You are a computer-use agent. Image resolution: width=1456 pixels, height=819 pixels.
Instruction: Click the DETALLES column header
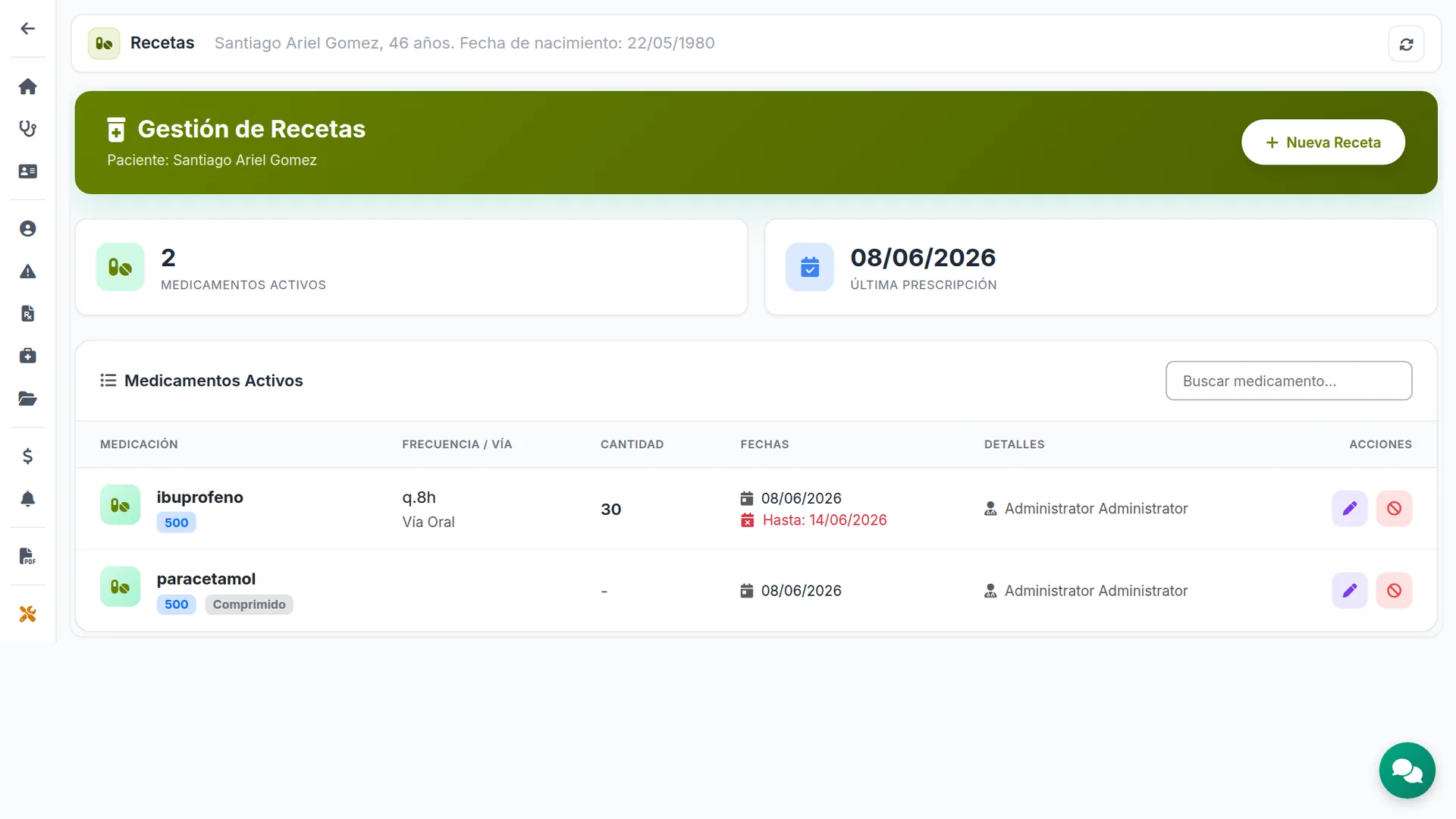point(1014,444)
